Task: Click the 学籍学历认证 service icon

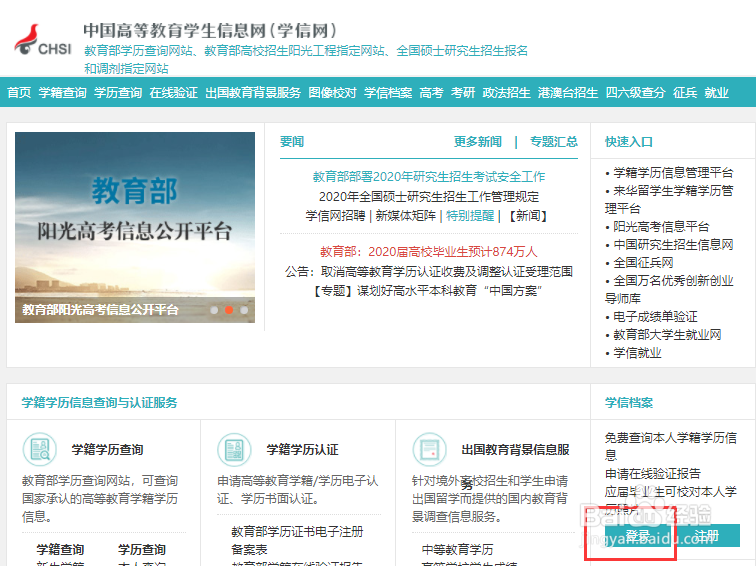Action: point(235,449)
